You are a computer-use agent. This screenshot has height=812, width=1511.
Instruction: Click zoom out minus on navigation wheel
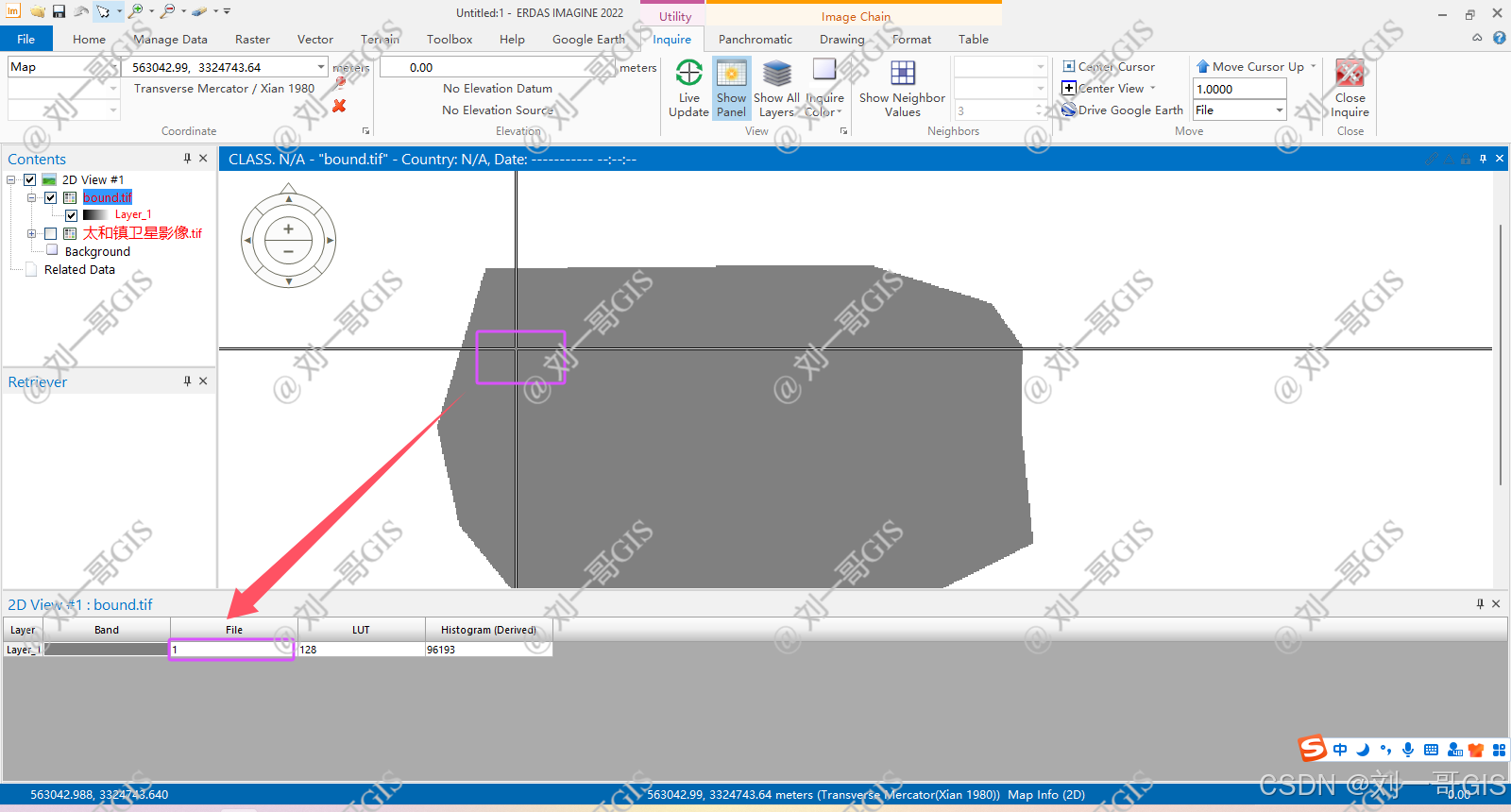tap(288, 252)
